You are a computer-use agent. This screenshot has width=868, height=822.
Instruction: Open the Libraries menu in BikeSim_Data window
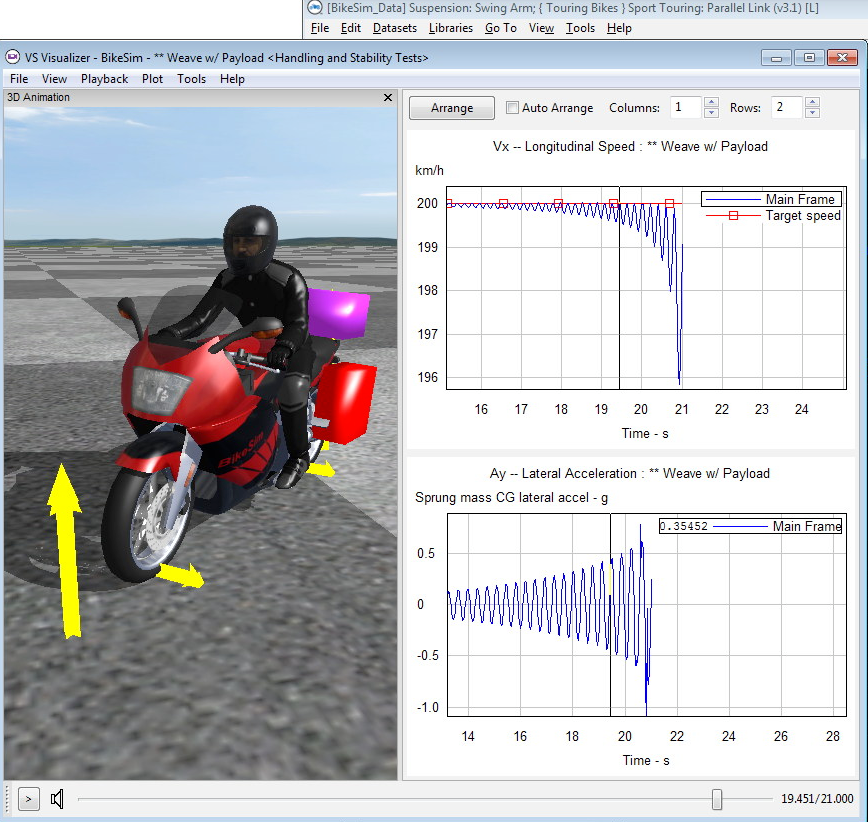(x=451, y=28)
